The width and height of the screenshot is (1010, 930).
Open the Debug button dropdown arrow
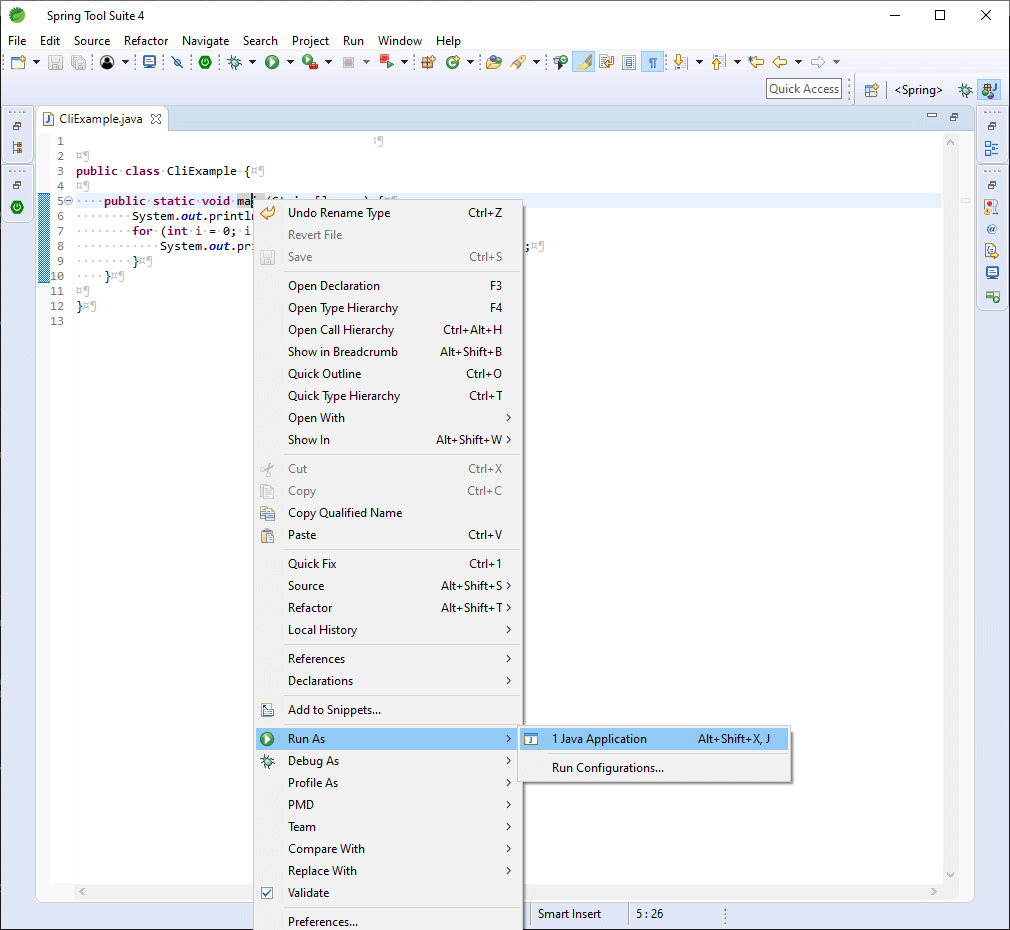(x=252, y=62)
